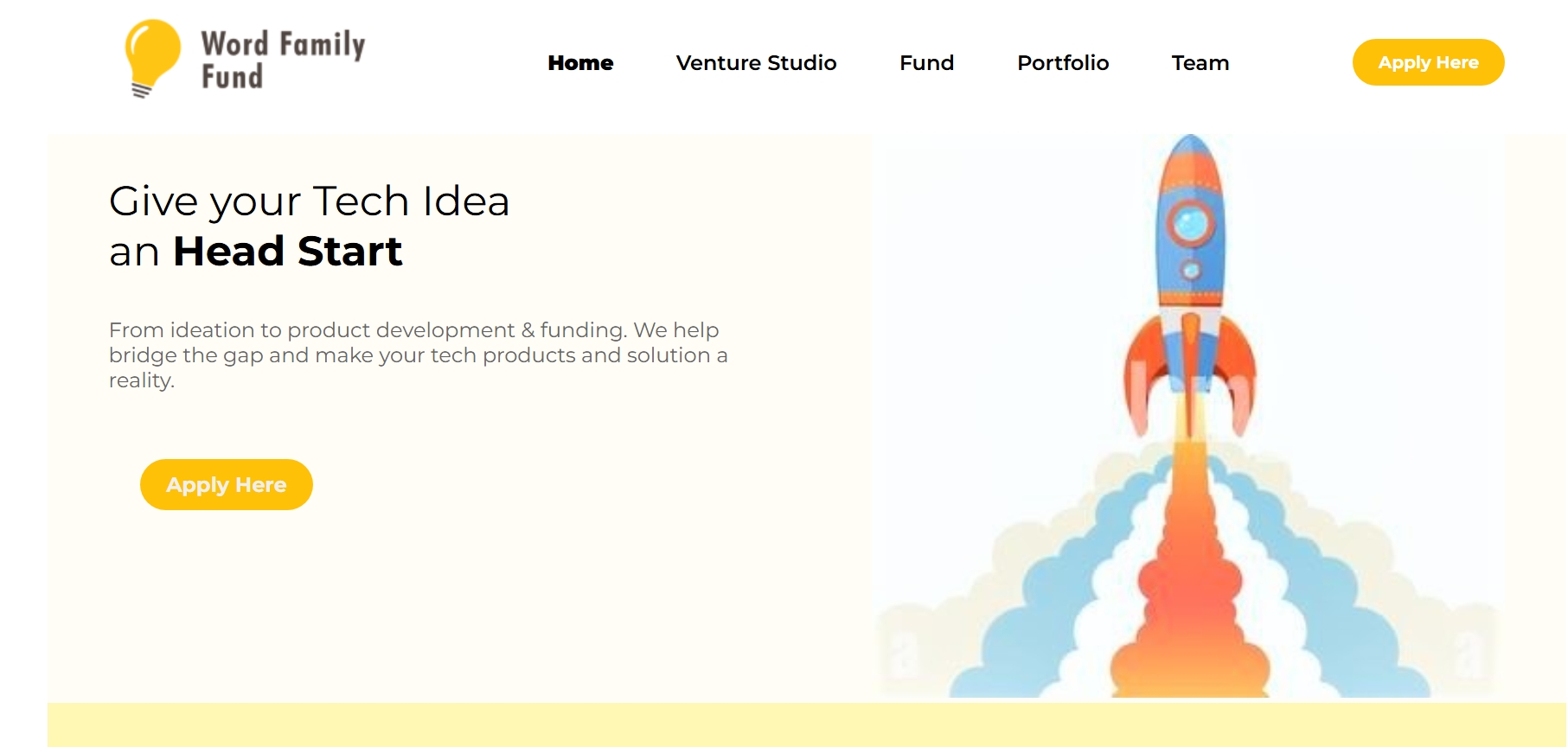Go to the Home menu item
1568x747 pixels.
(580, 63)
